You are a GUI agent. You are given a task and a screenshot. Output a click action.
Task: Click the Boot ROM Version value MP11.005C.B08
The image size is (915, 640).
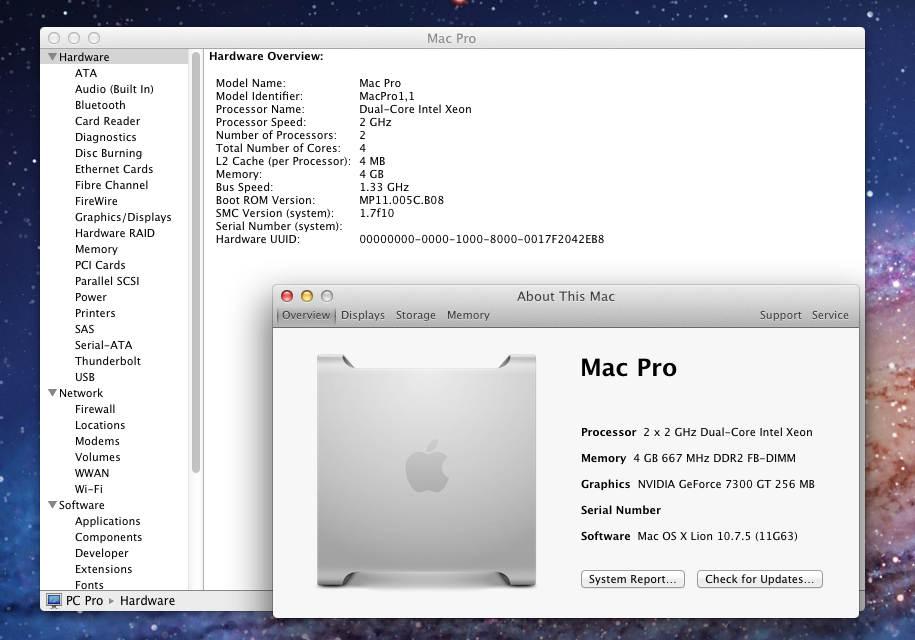pos(401,200)
